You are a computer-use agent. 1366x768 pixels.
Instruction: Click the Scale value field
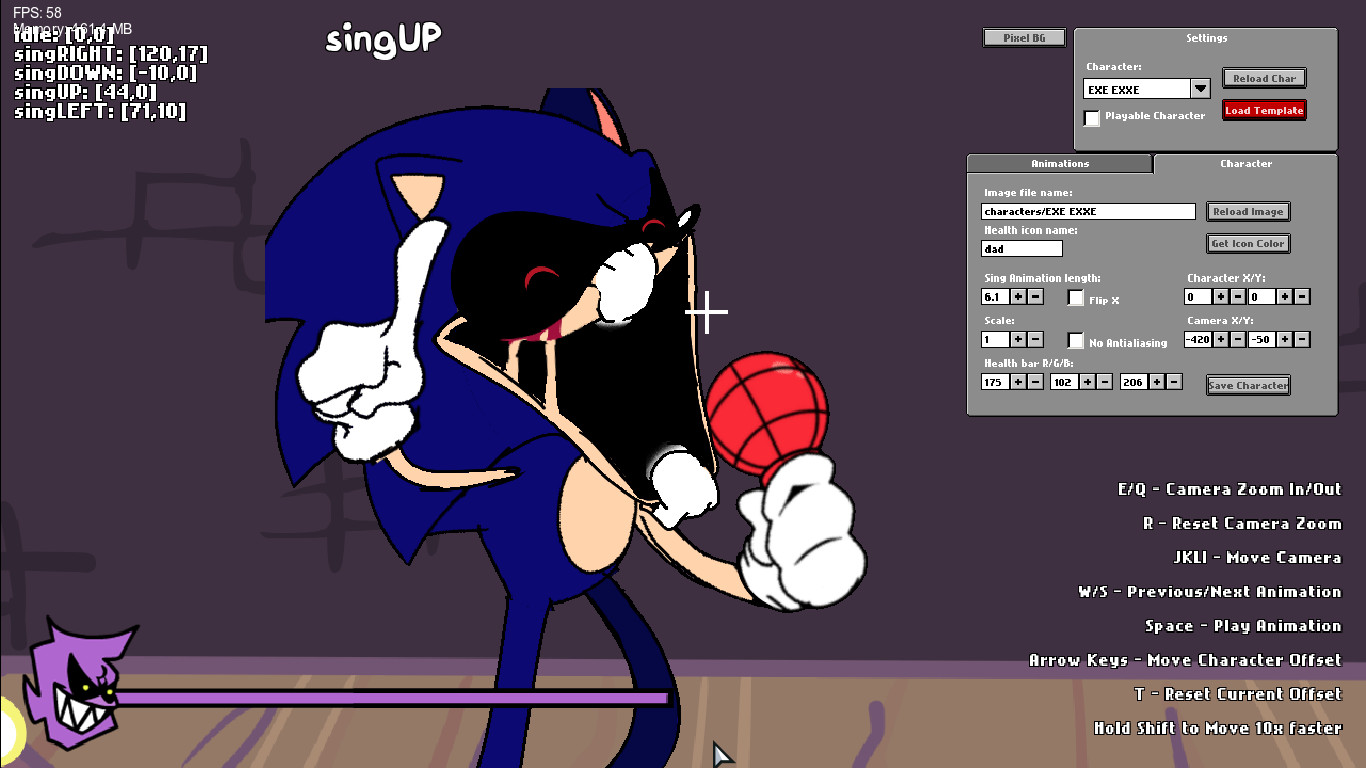click(x=996, y=340)
